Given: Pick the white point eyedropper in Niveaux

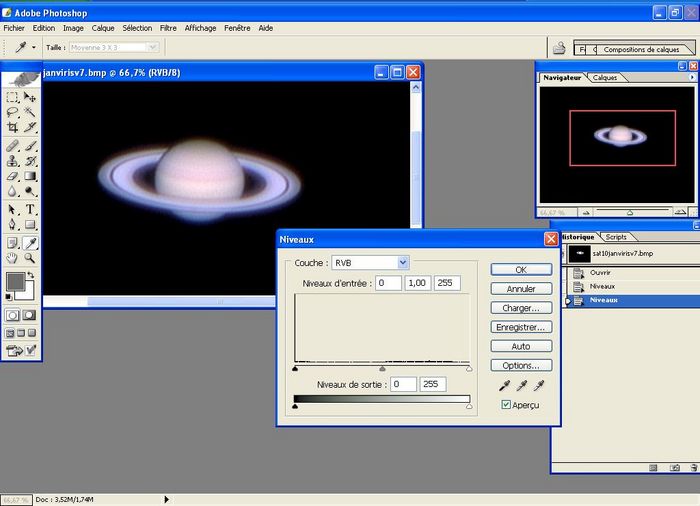Looking at the screenshot, I should [540, 385].
